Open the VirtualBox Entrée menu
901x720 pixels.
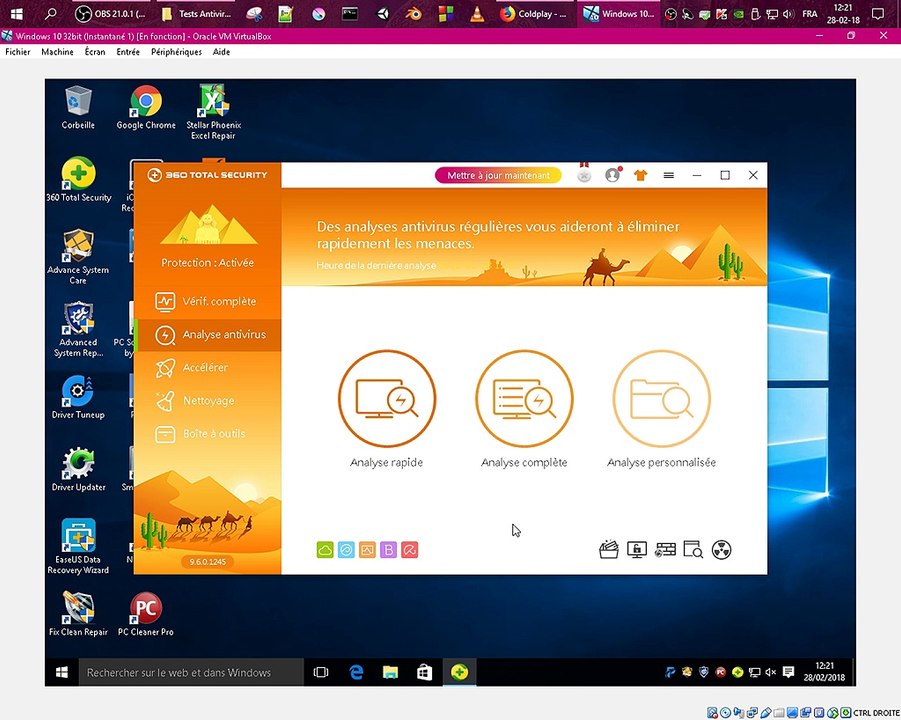click(x=128, y=52)
